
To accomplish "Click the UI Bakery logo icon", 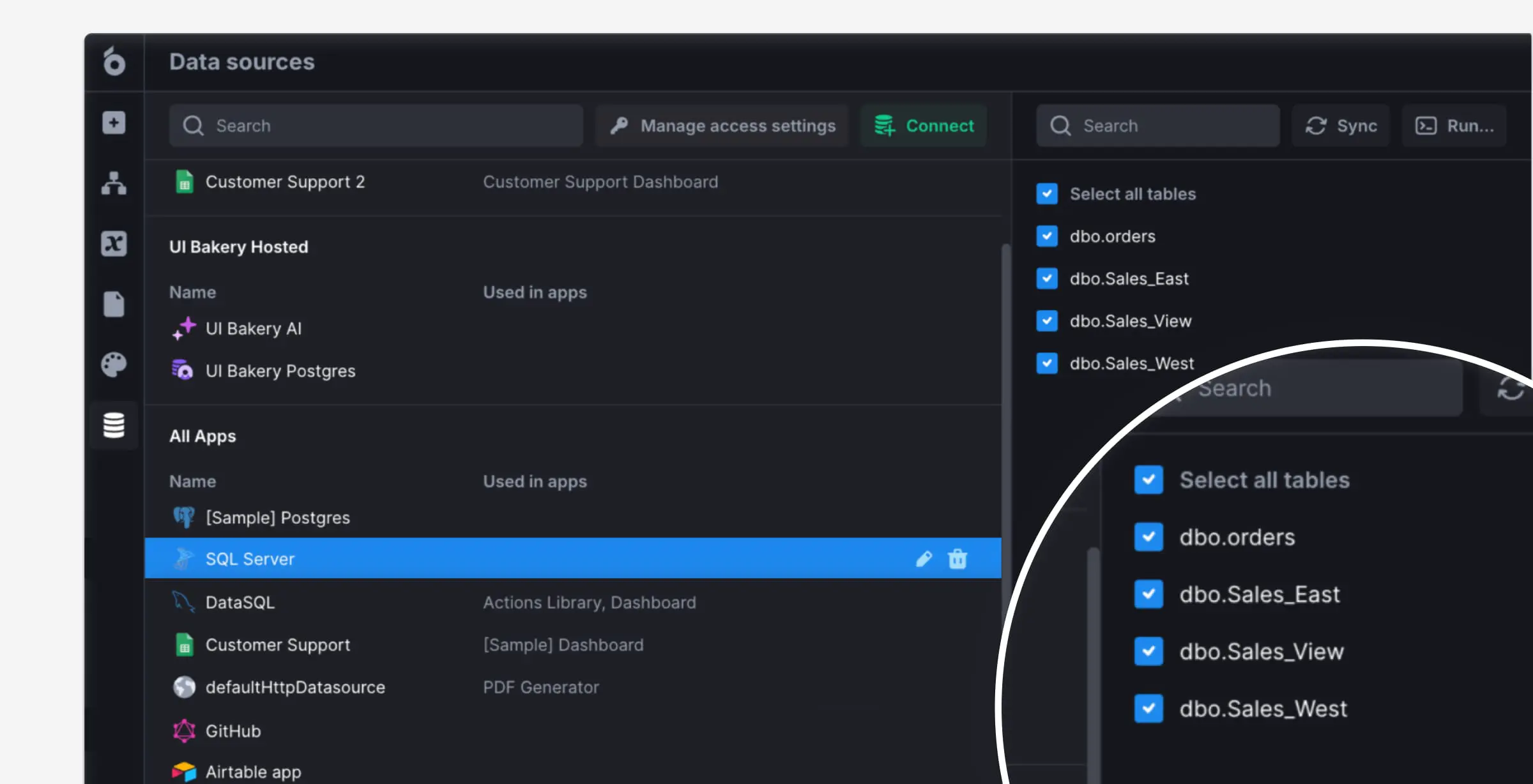I will pyautogui.click(x=114, y=61).
